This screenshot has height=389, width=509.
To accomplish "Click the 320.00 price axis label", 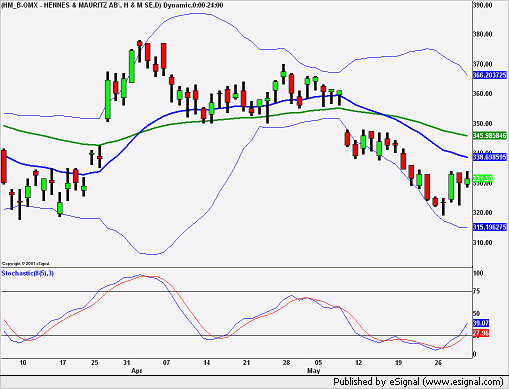I will click(482, 213).
